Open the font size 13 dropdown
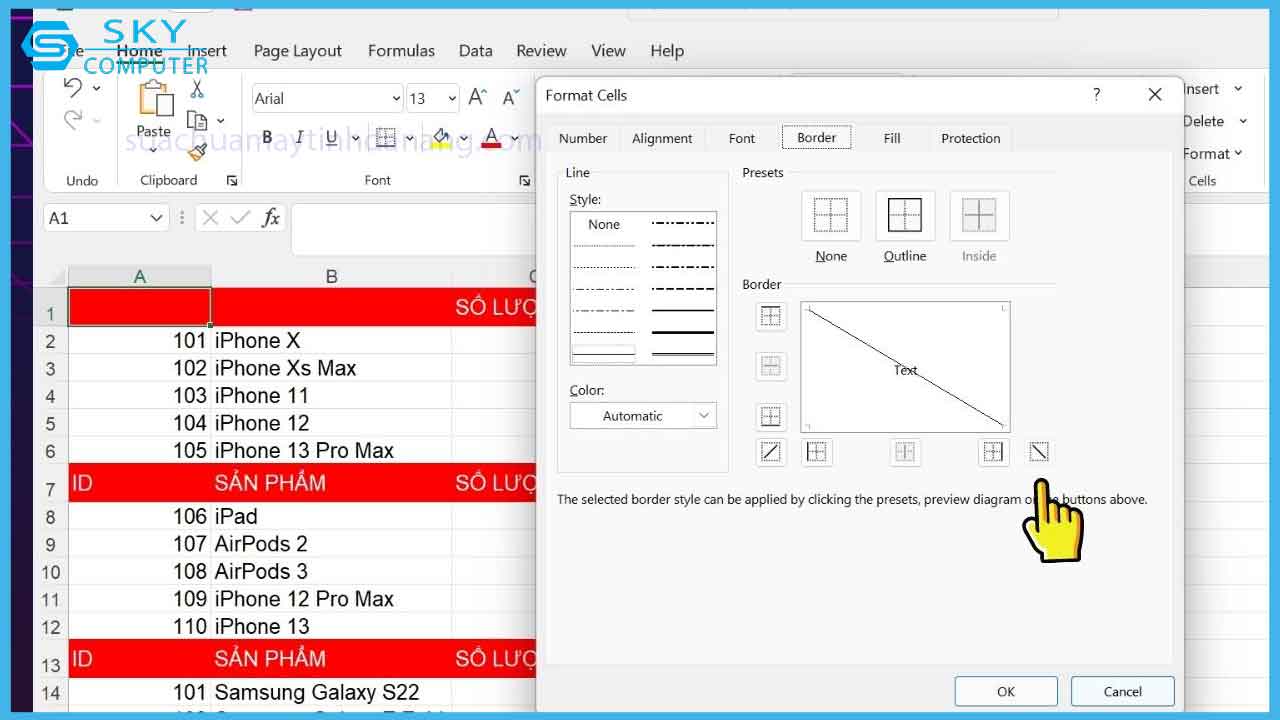1280x720 pixels. (451, 98)
